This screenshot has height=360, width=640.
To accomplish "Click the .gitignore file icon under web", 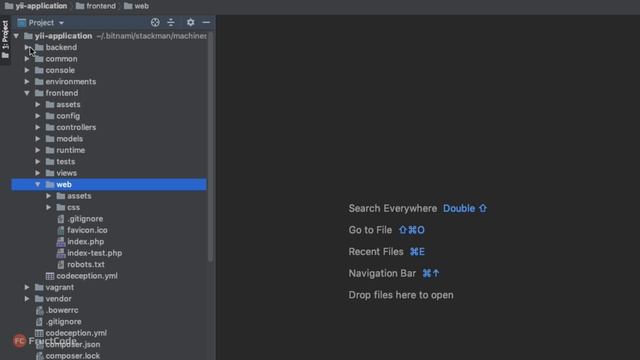I will click(x=61, y=219).
